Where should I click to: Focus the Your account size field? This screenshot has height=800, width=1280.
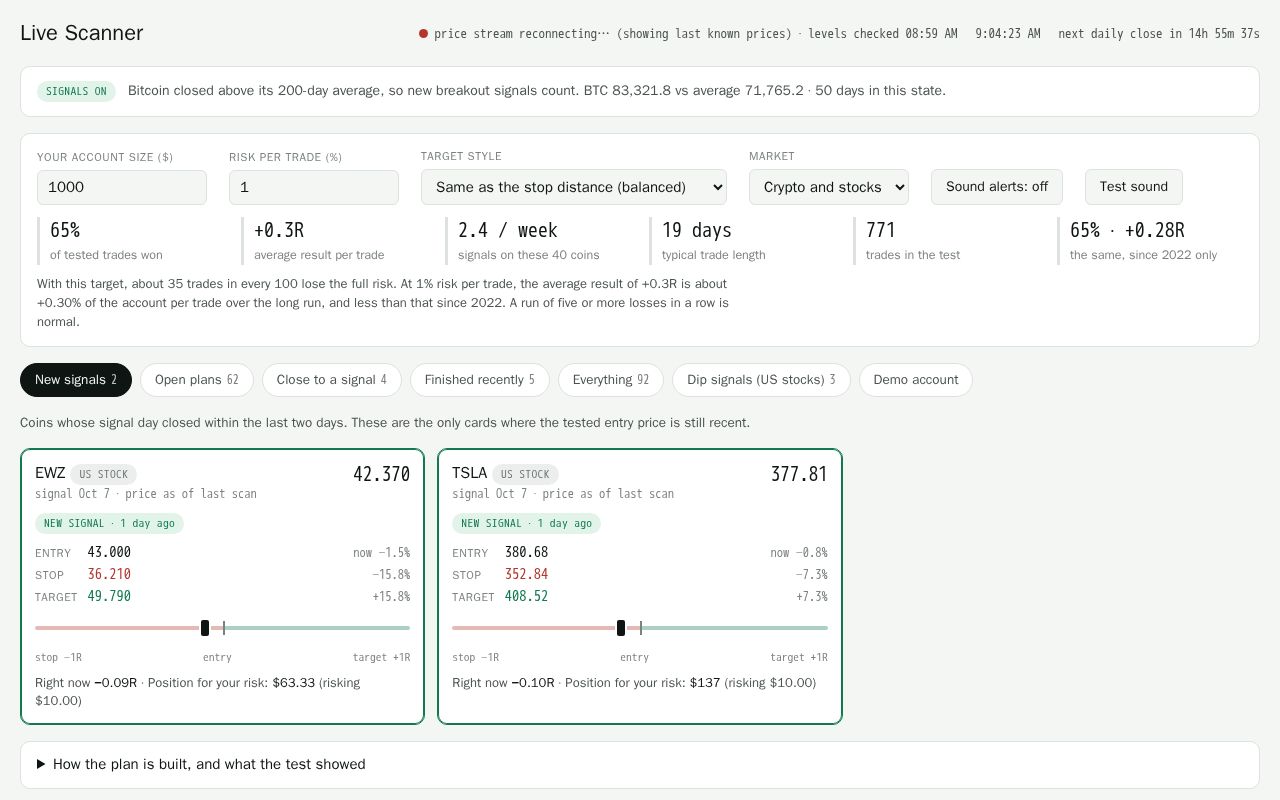click(x=122, y=187)
